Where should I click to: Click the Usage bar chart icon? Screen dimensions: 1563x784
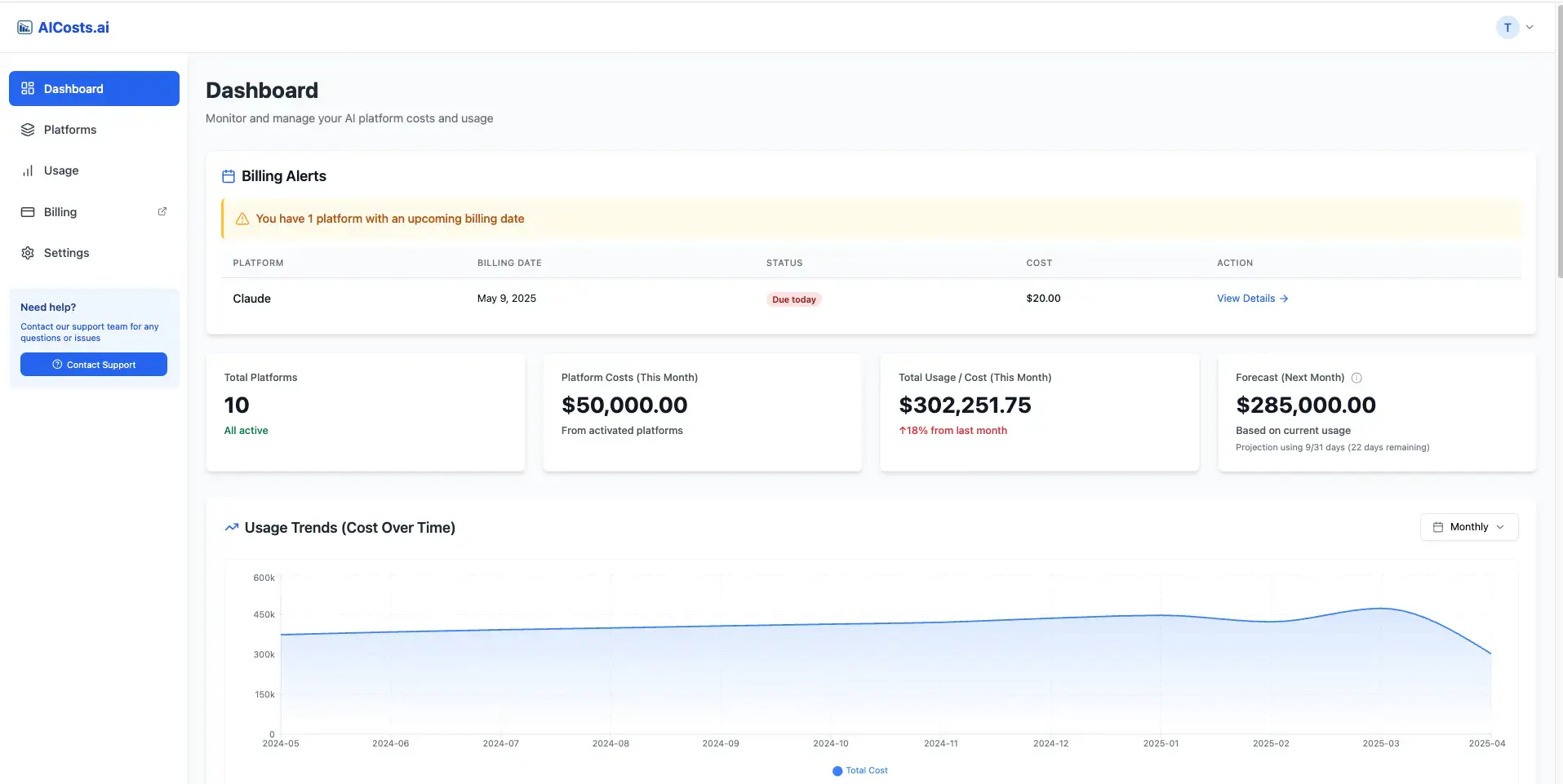[x=28, y=171]
